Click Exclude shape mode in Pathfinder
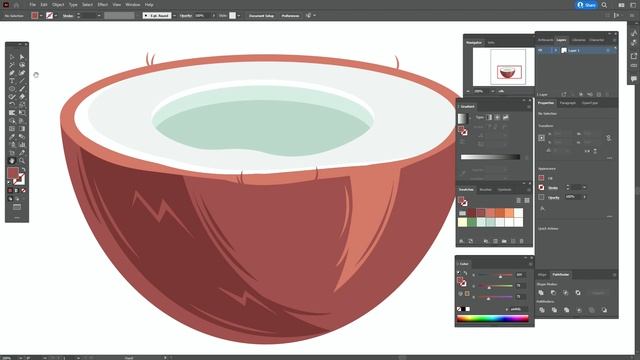640x360 pixels. (x=578, y=293)
